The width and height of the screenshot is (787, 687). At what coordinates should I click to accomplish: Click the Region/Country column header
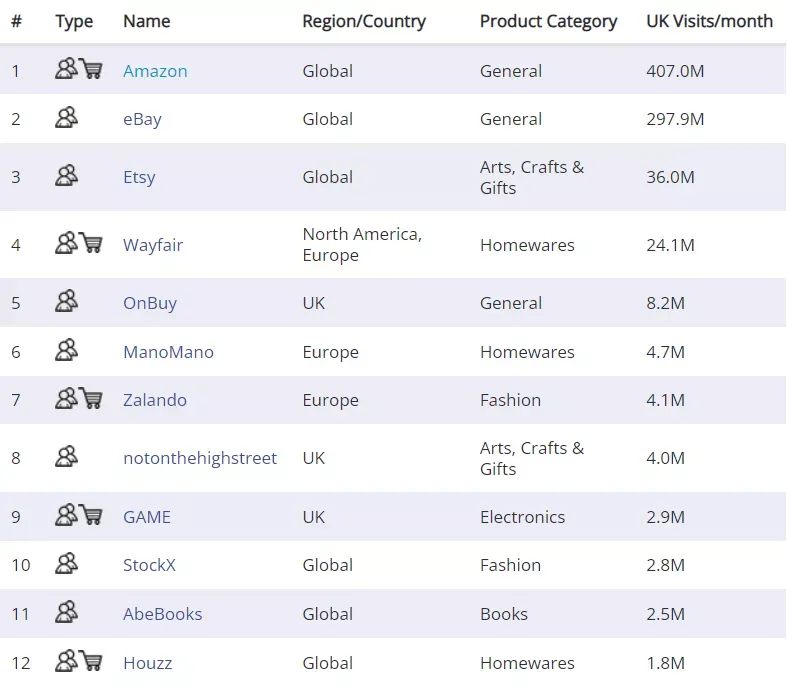(x=364, y=21)
